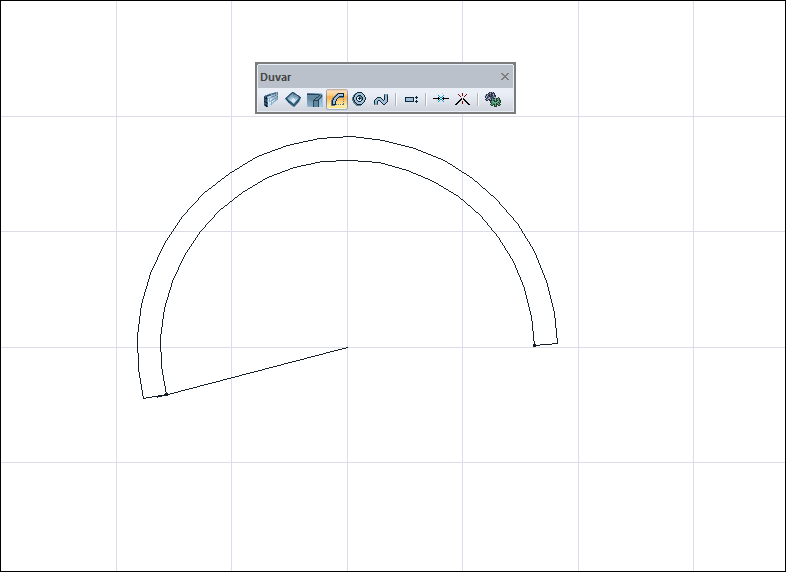
Task: Click the rectangle with dots wall icon
Action: 411,100
